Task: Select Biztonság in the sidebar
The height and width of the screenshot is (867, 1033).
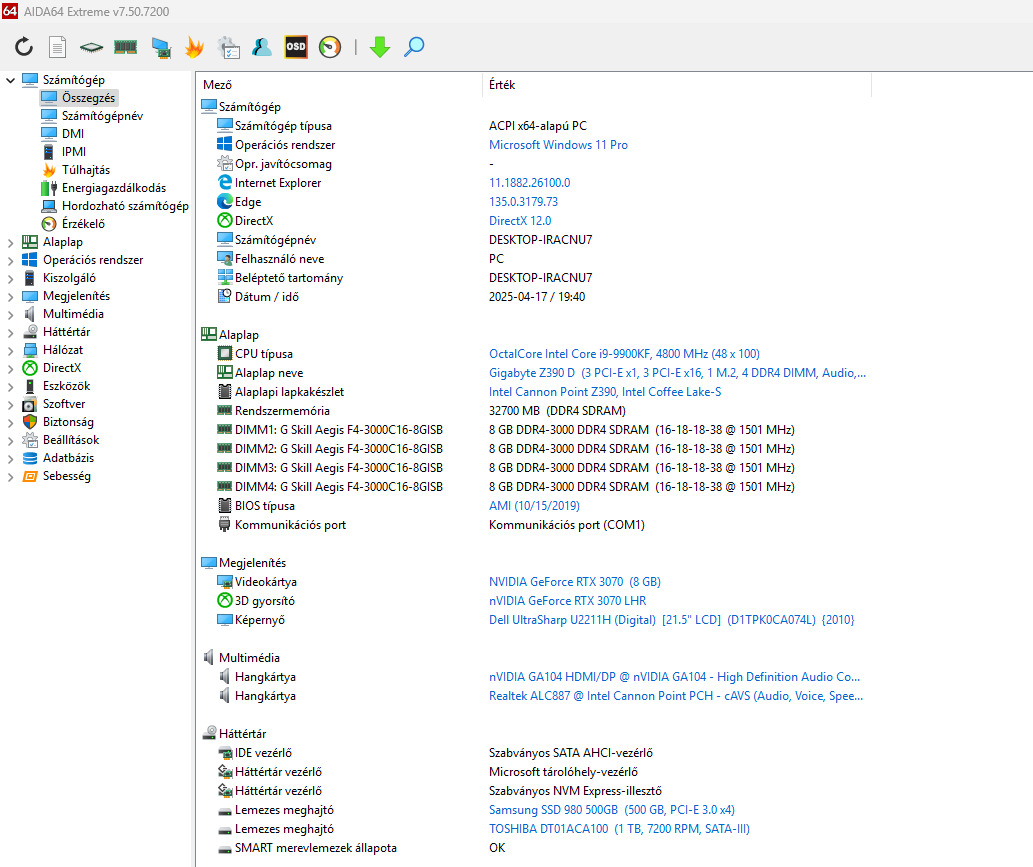Action: (68, 422)
